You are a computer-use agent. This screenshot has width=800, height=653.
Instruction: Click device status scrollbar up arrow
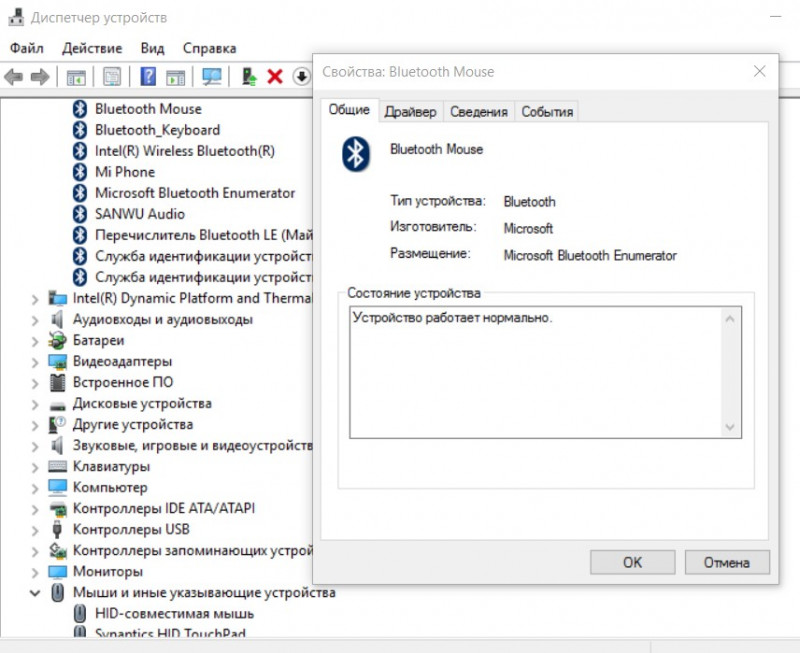[x=730, y=319]
